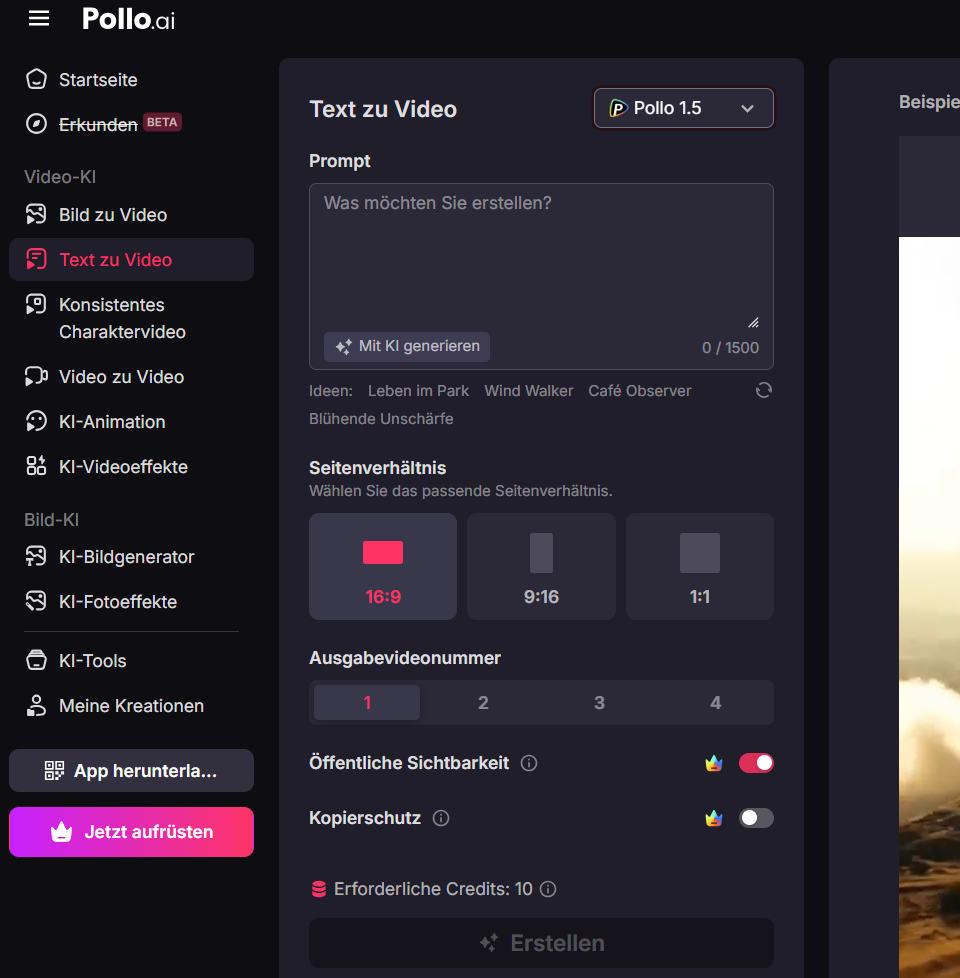Select the 16:9 aspect ratio

[x=383, y=566]
